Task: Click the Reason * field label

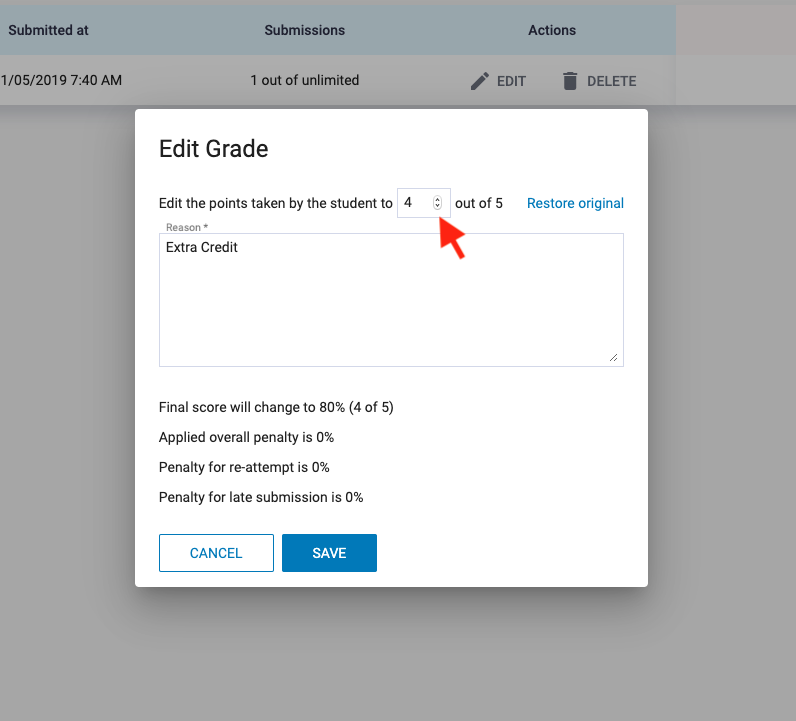Action: point(187,227)
